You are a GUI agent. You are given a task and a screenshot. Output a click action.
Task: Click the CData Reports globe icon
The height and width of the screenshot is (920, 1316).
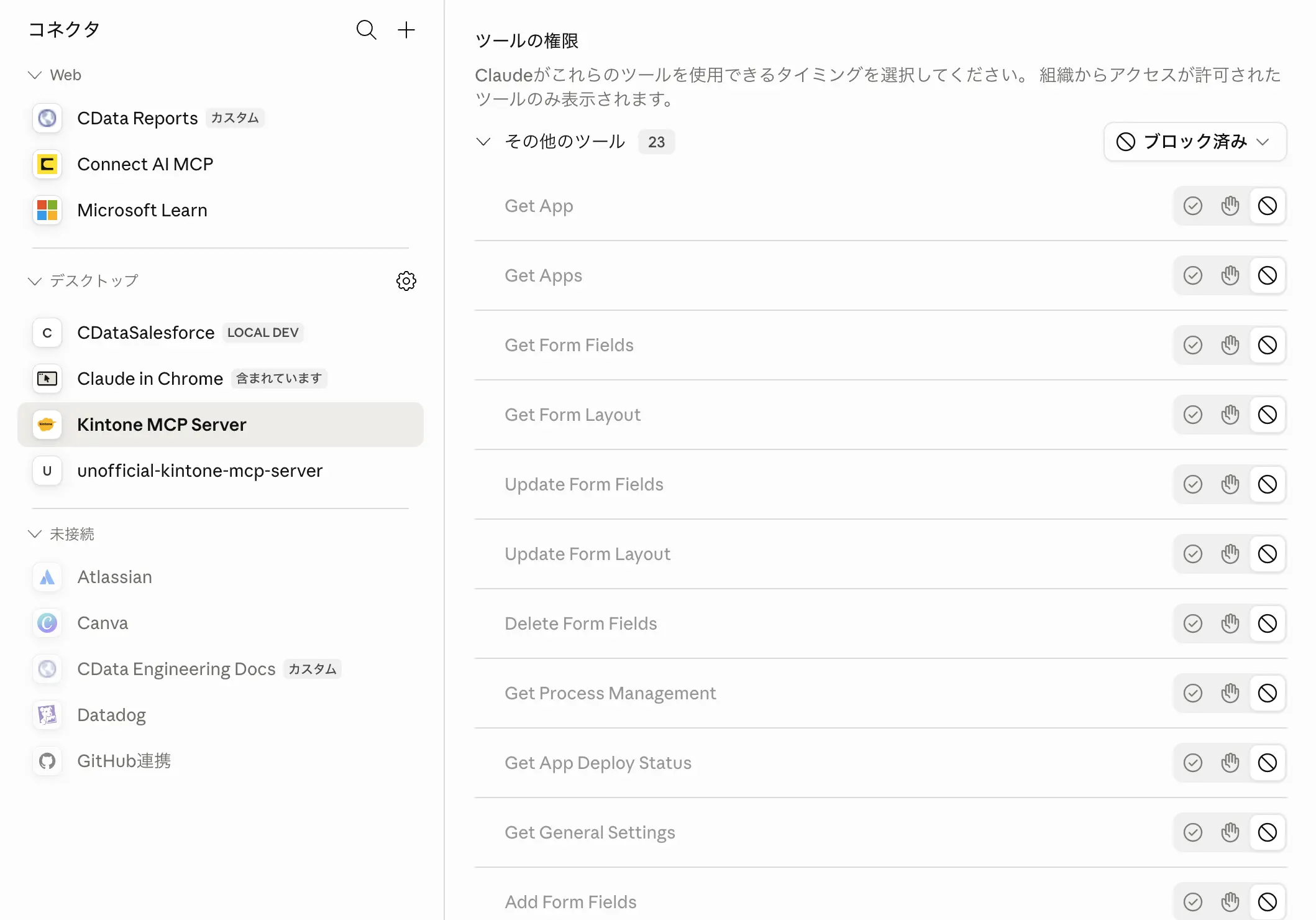[x=47, y=118]
